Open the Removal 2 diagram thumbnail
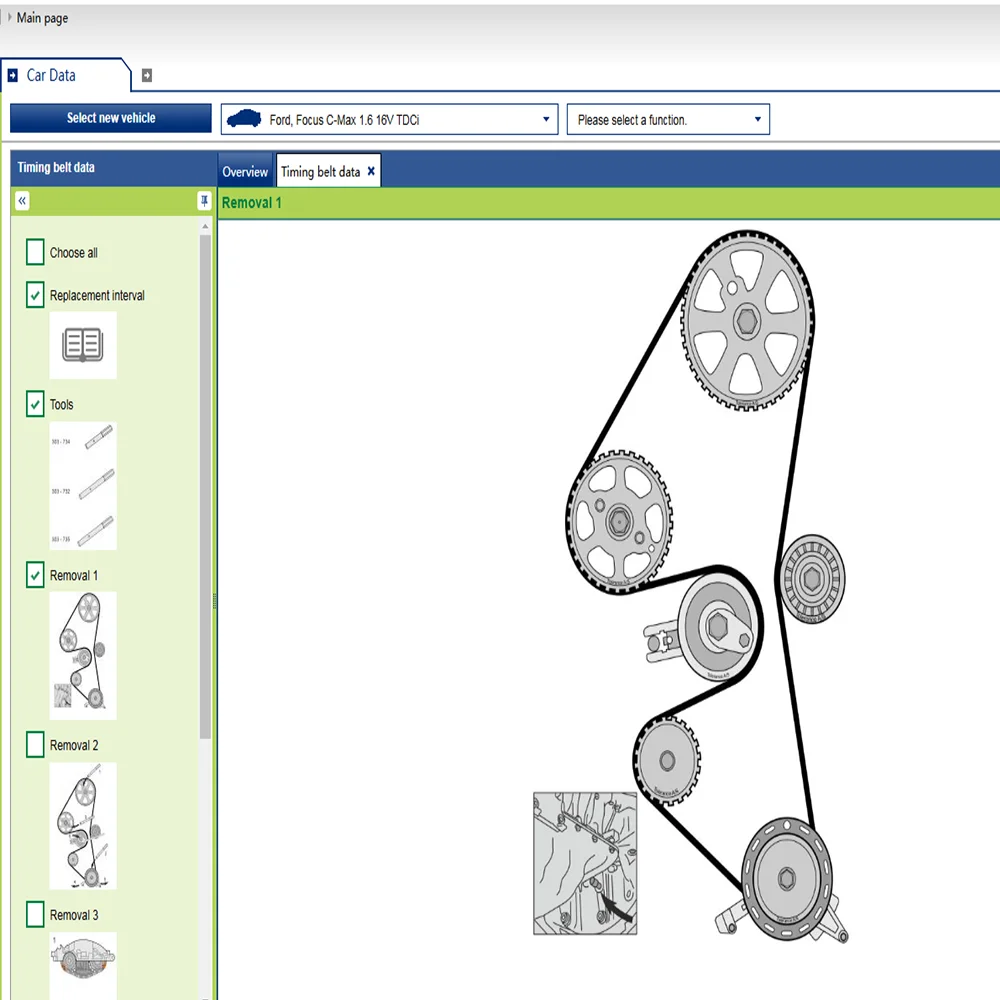 [83, 825]
